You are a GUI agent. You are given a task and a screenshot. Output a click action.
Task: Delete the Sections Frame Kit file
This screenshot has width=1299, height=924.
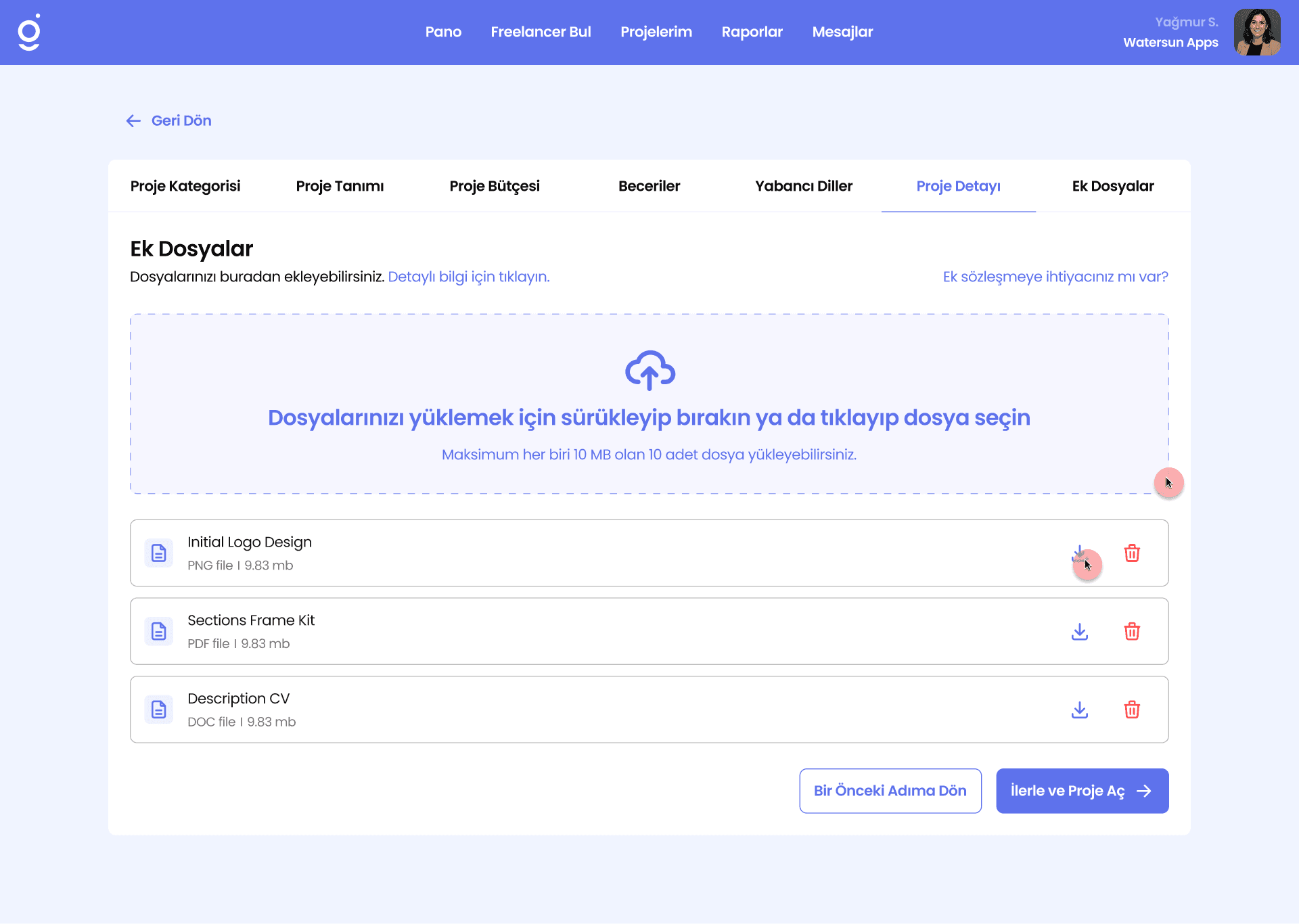[1132, 631]
